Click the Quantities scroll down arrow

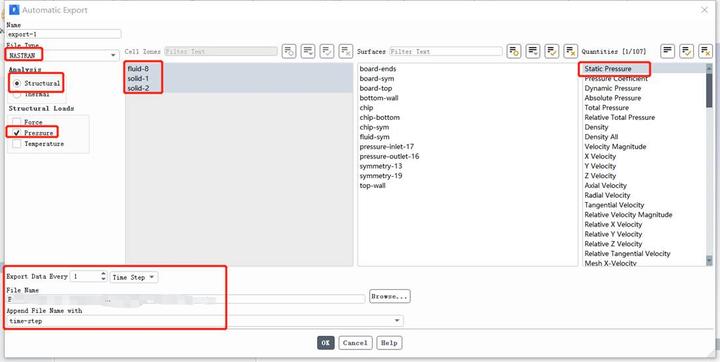tap(709, 261)
